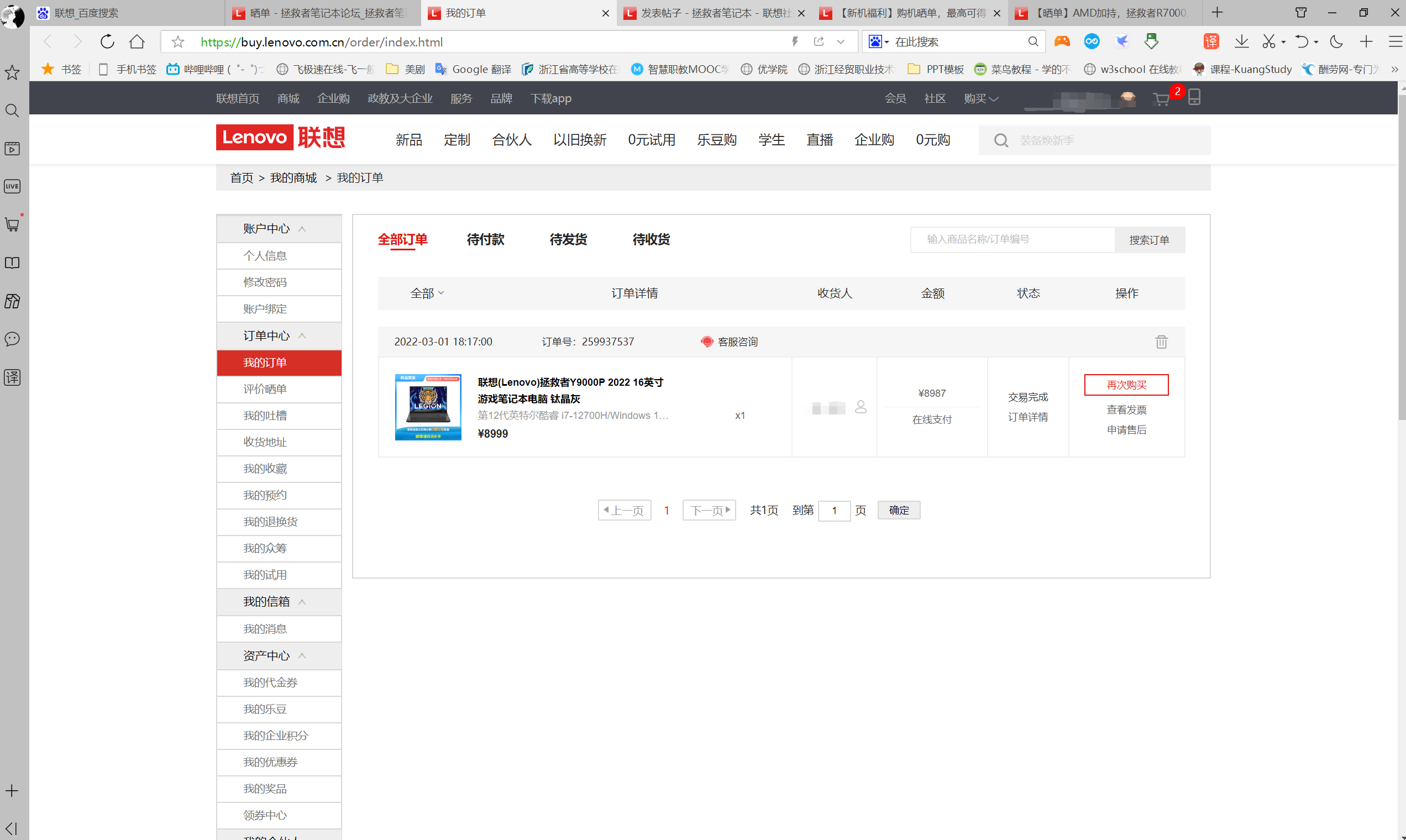Click the order search input field
1406x840 pixels.
tap(1012, 239)
